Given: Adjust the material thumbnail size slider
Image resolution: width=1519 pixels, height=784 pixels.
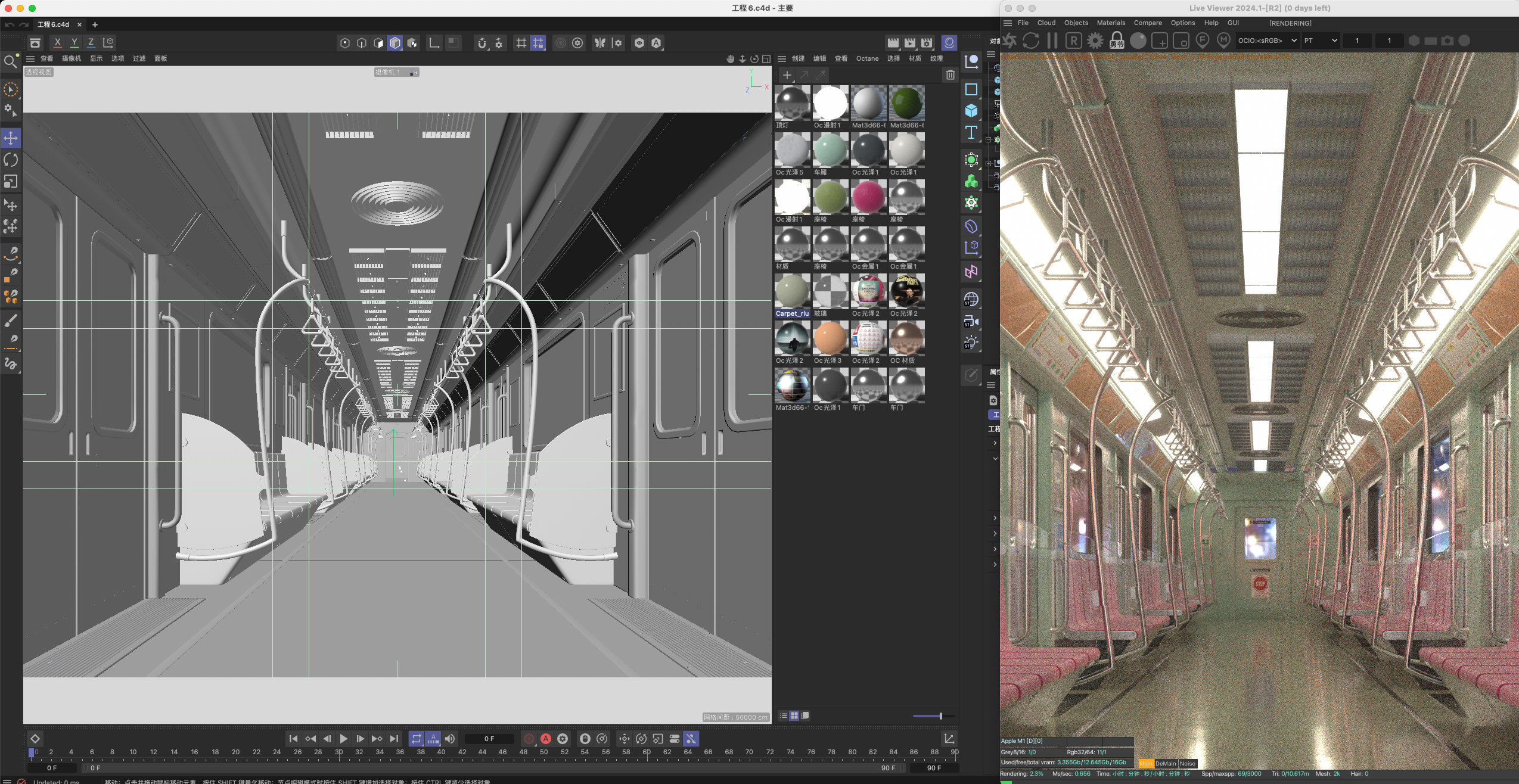Looking at the screenshot, I should coord(934,716).
